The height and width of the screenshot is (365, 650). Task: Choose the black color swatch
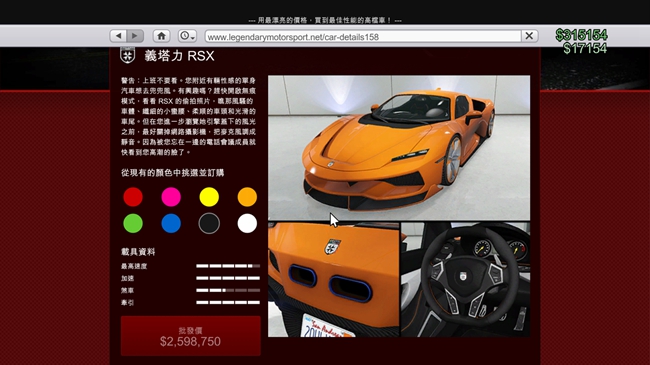(x=209, y=224)
